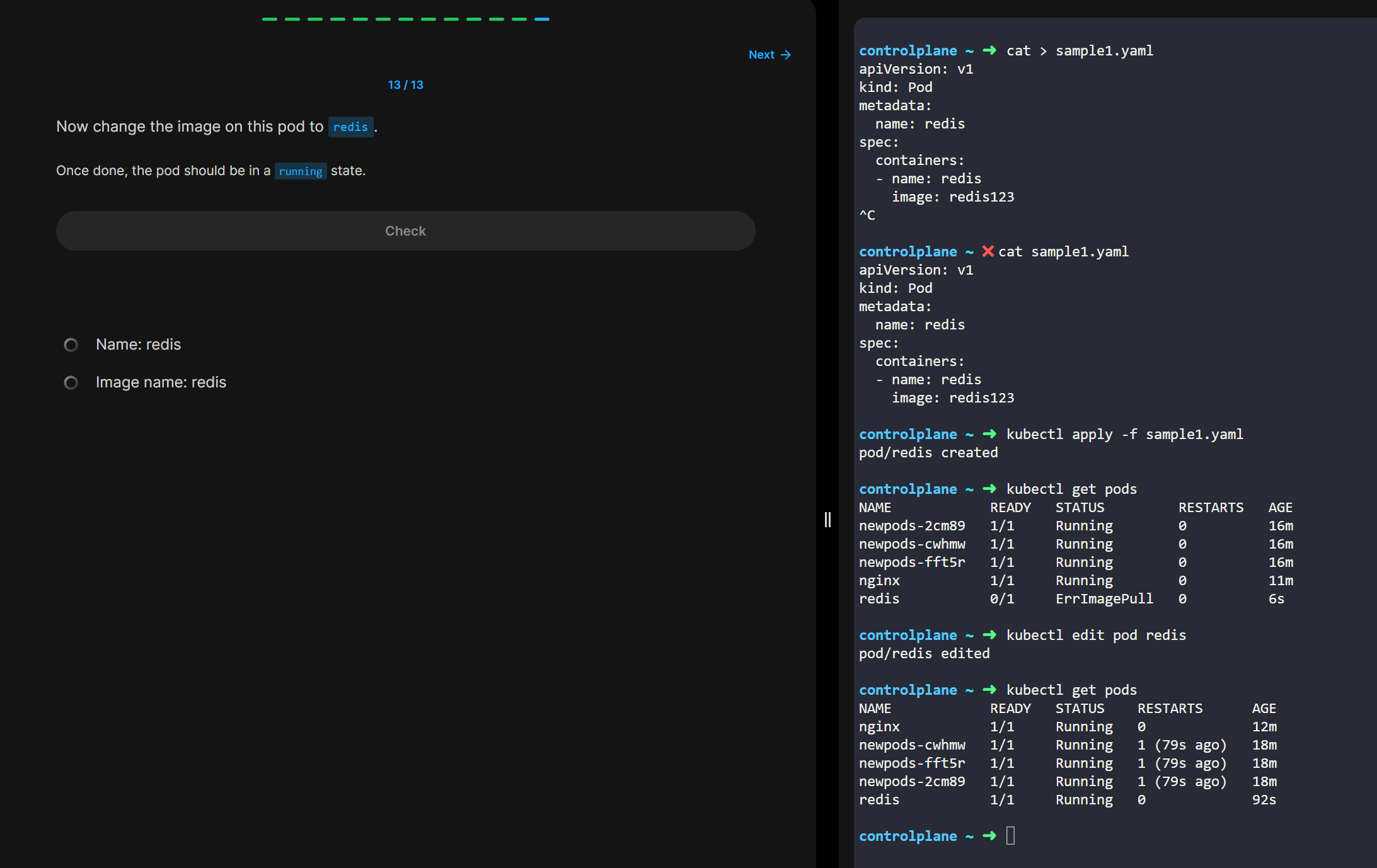Click the green arrow before 'kubectl apply -f sample1.yaml'

coord(989,434)
